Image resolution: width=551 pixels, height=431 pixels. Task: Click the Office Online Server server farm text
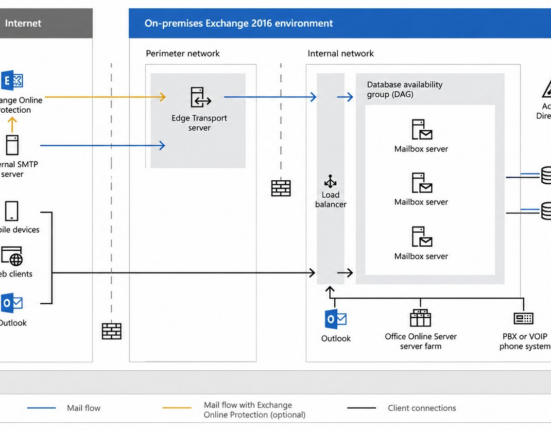[421, 341]
